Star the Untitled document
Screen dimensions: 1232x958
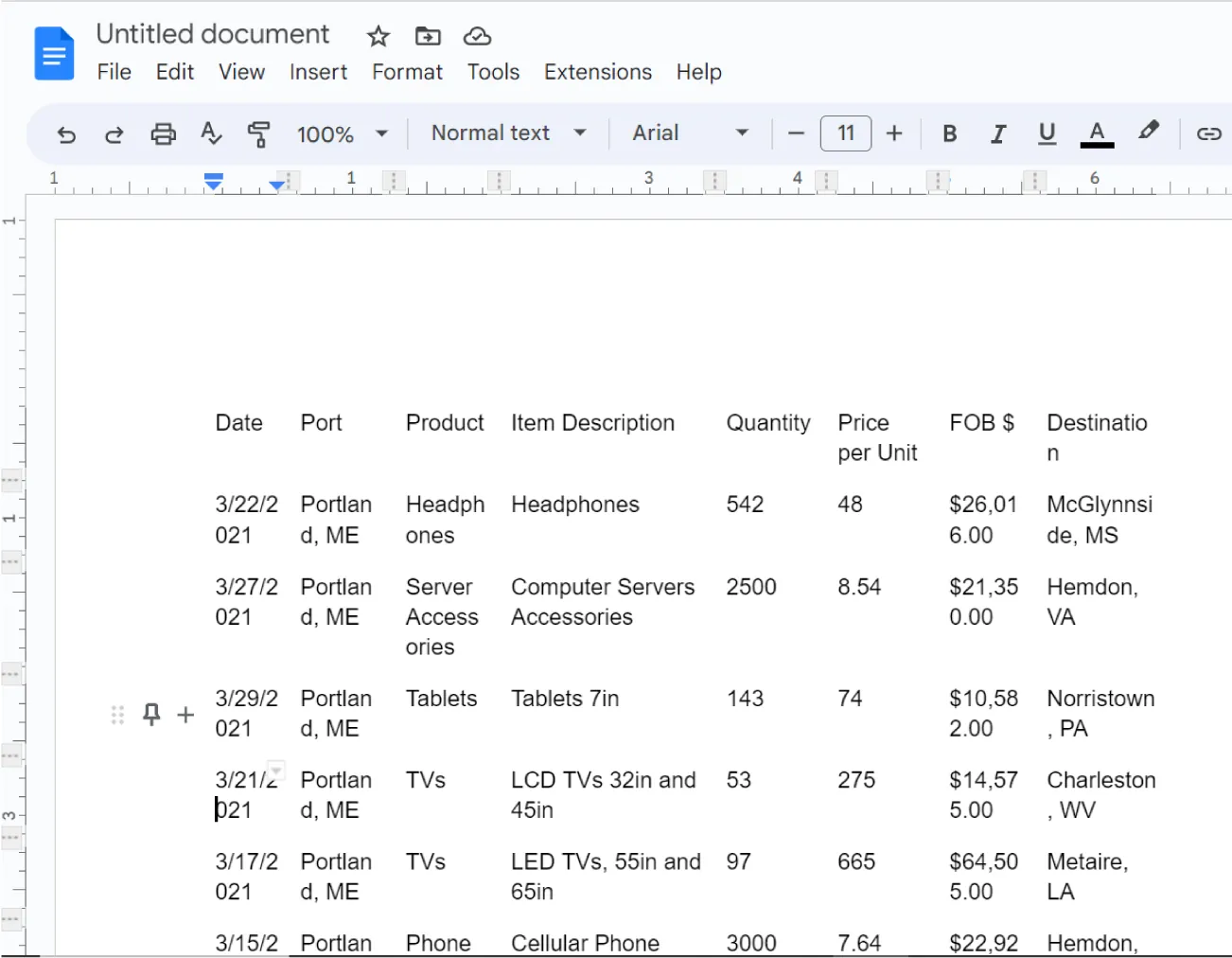[378, 36]
